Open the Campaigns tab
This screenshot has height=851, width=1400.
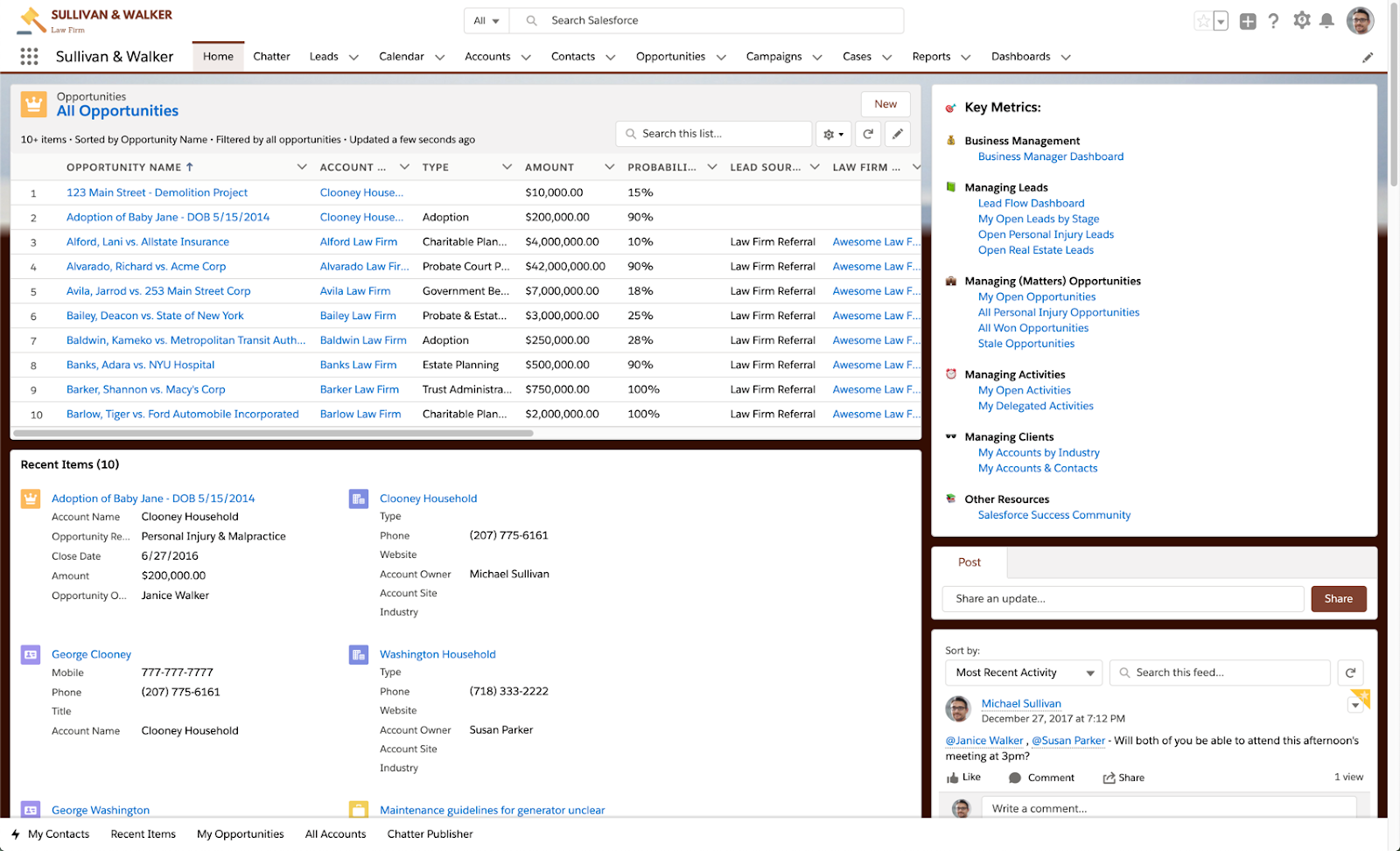click(773, 57)
